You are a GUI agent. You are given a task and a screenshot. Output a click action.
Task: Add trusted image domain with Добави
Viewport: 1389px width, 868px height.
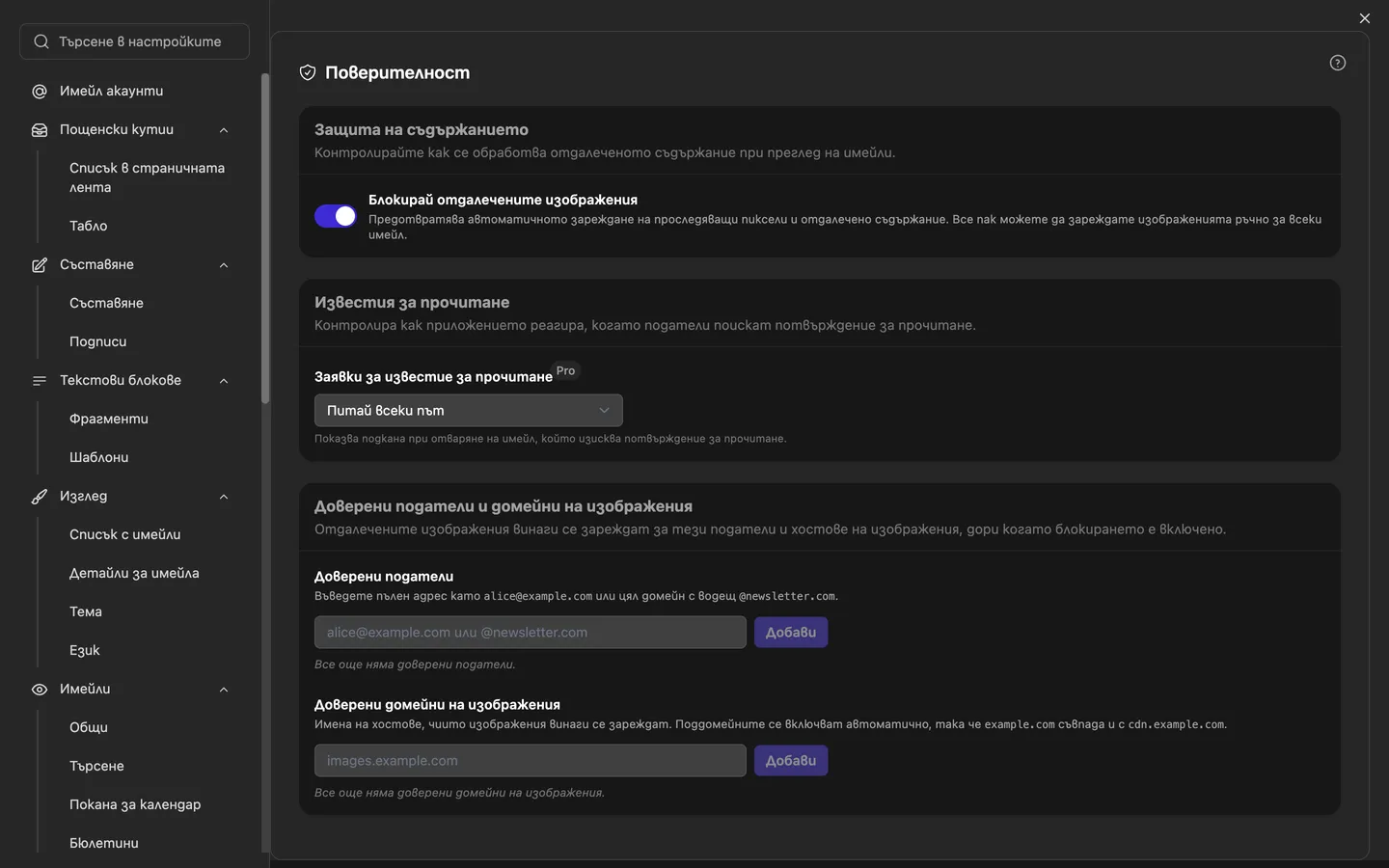tap(791, 761)
